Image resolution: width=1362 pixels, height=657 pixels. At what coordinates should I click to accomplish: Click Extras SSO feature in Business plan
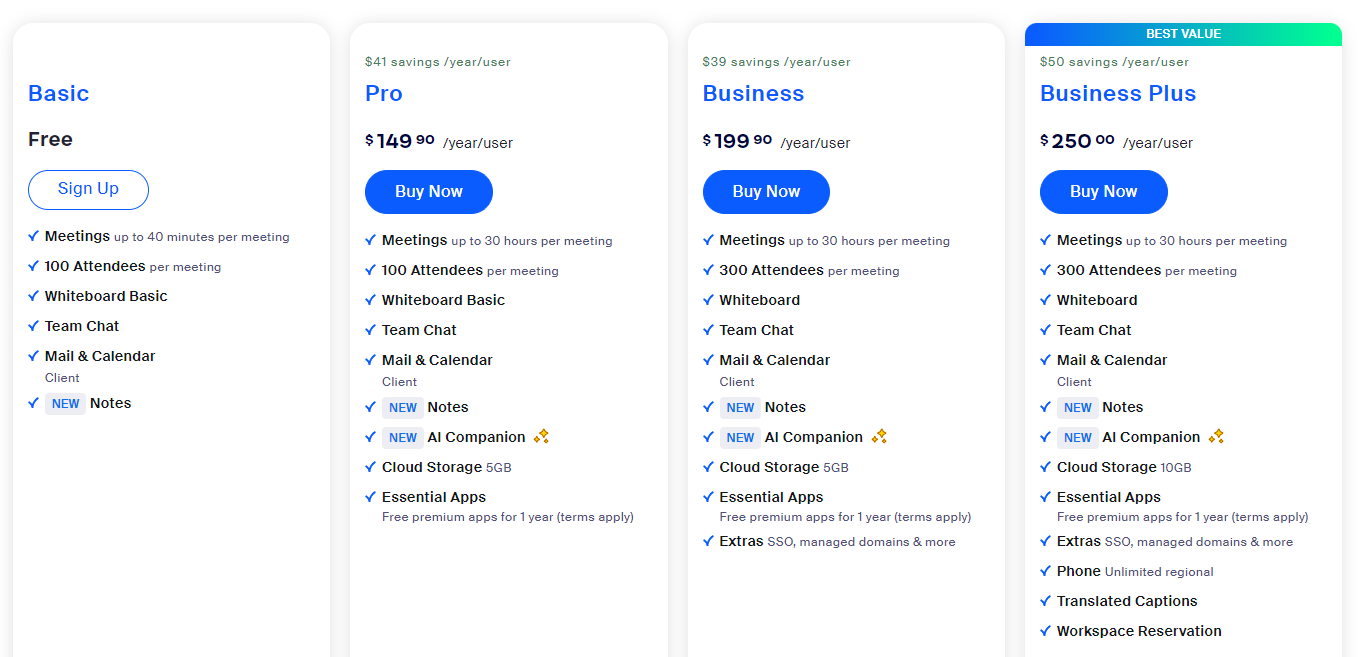coord(837,542)
